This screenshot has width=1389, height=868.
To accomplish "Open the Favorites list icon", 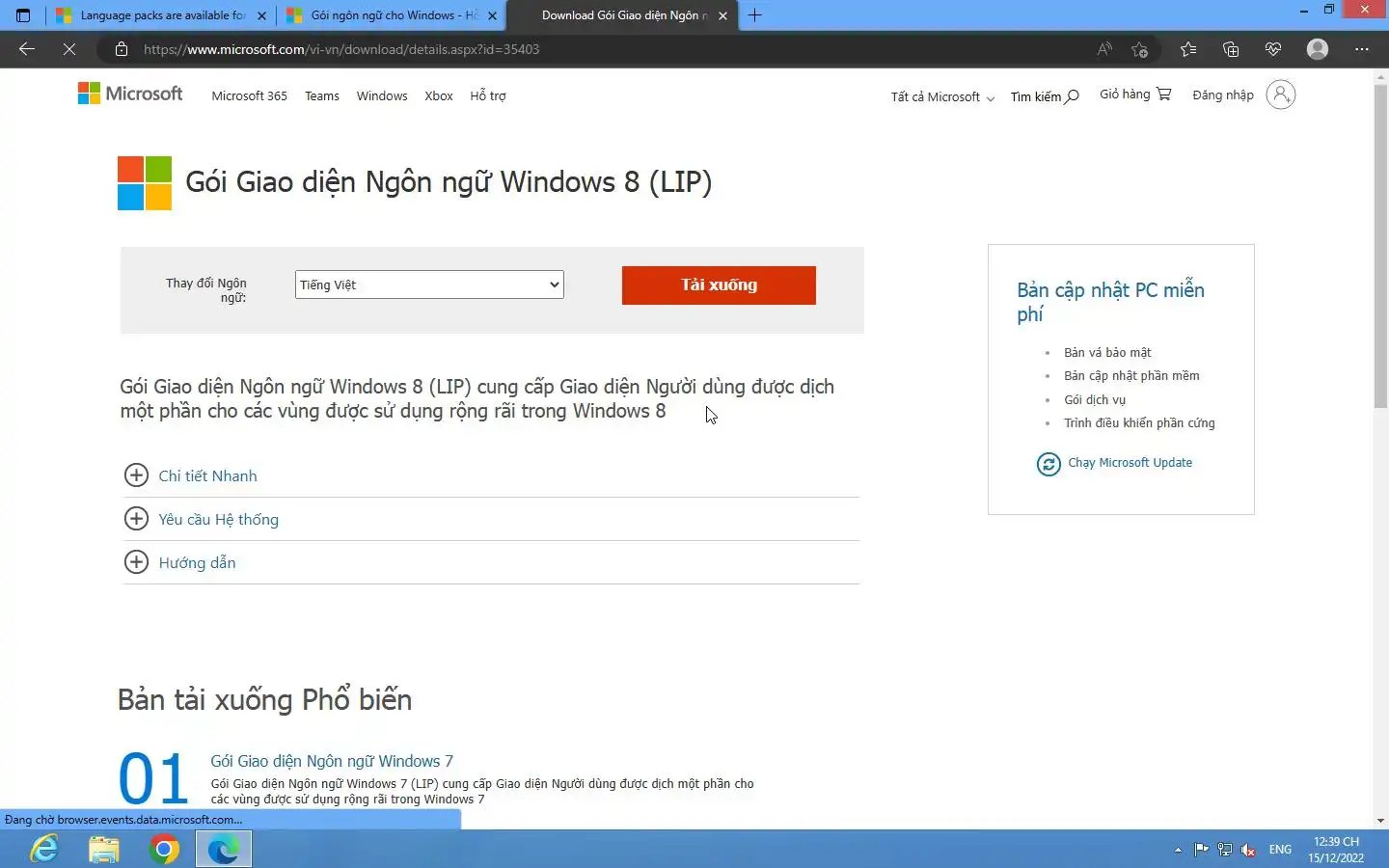I will [x=1188, y=49].
